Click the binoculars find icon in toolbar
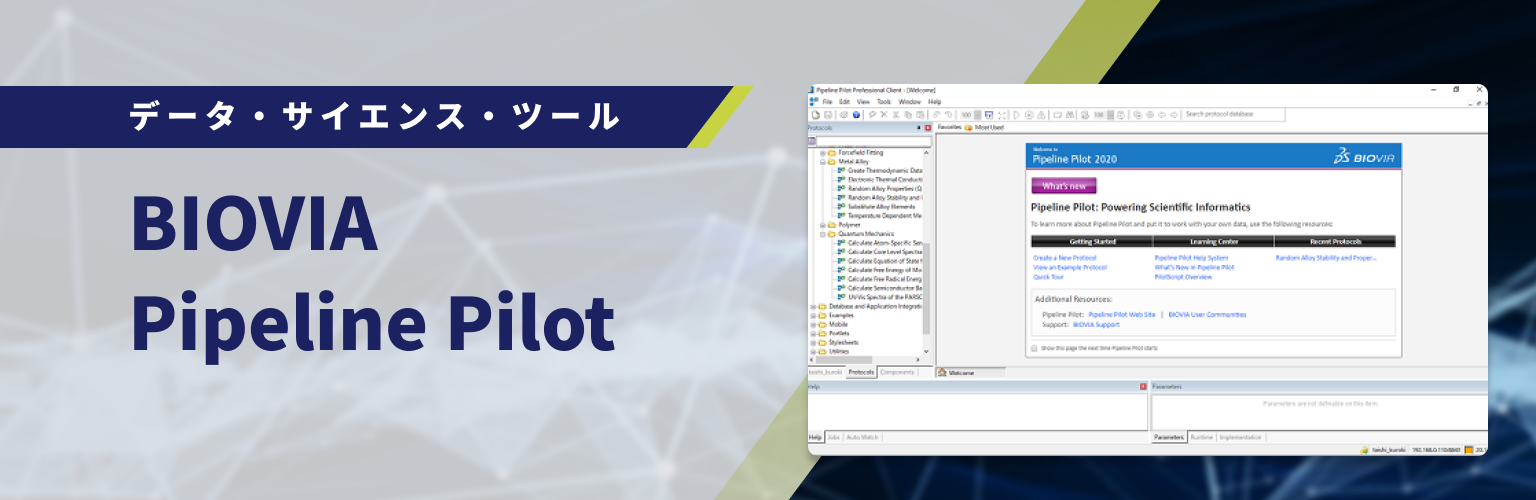The width and height of the screenshot is (1536, 500). (x=1070, y=115)
